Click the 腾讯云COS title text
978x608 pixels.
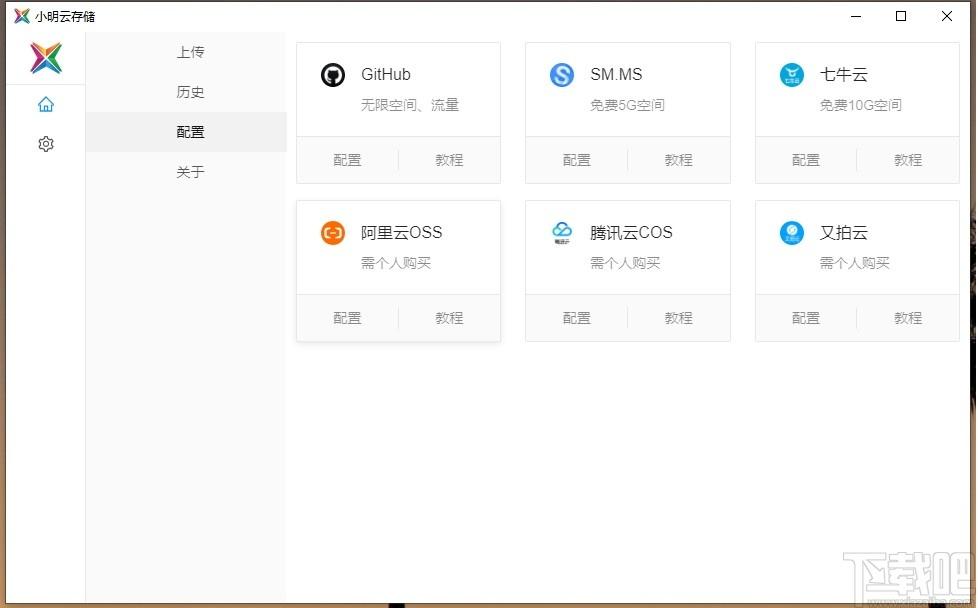click(631, 233)
